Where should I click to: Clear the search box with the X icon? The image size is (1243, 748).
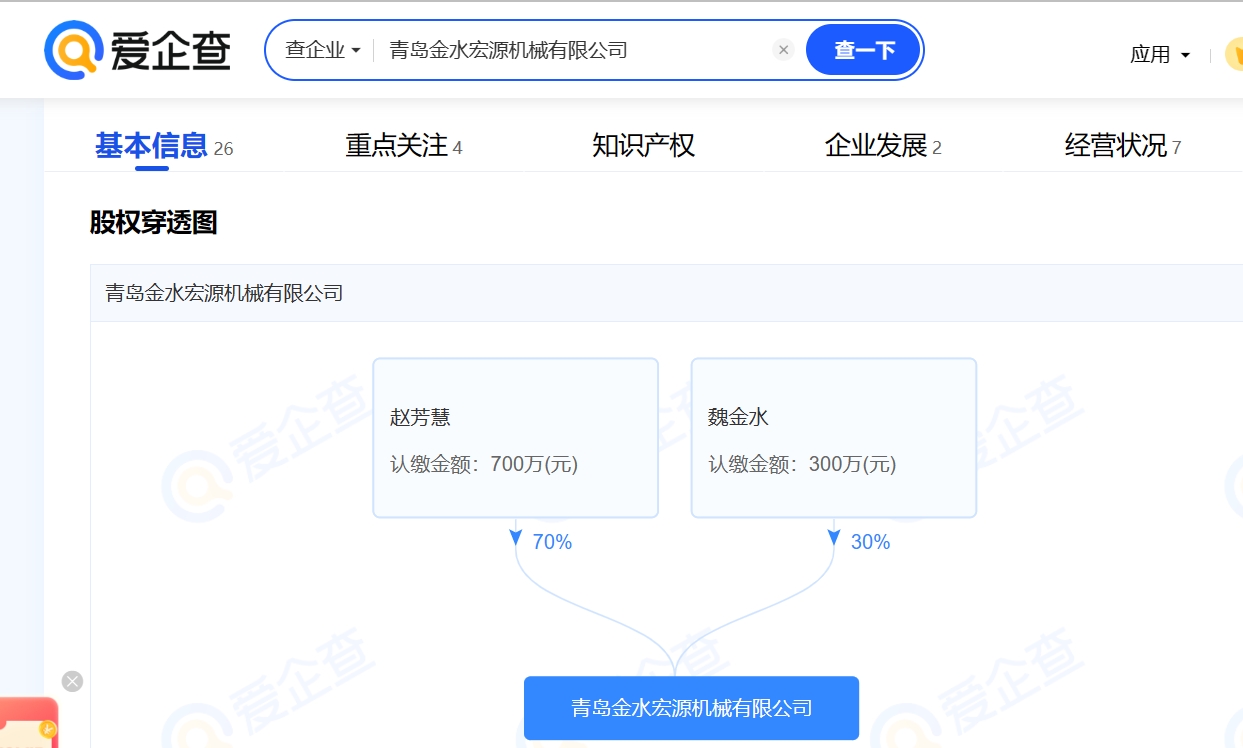coord(784,50)
